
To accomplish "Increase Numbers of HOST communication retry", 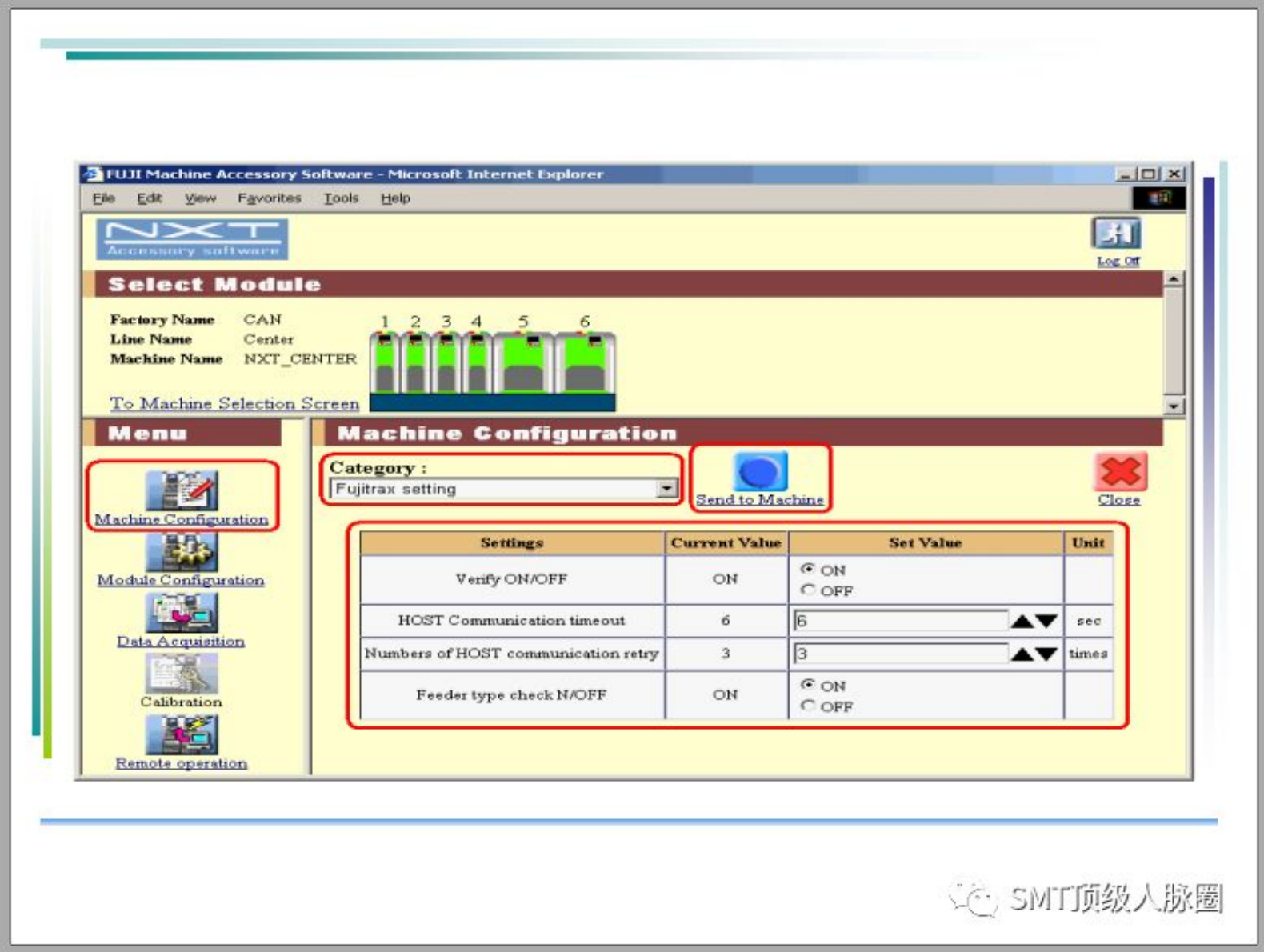I will click(1022, 654).
